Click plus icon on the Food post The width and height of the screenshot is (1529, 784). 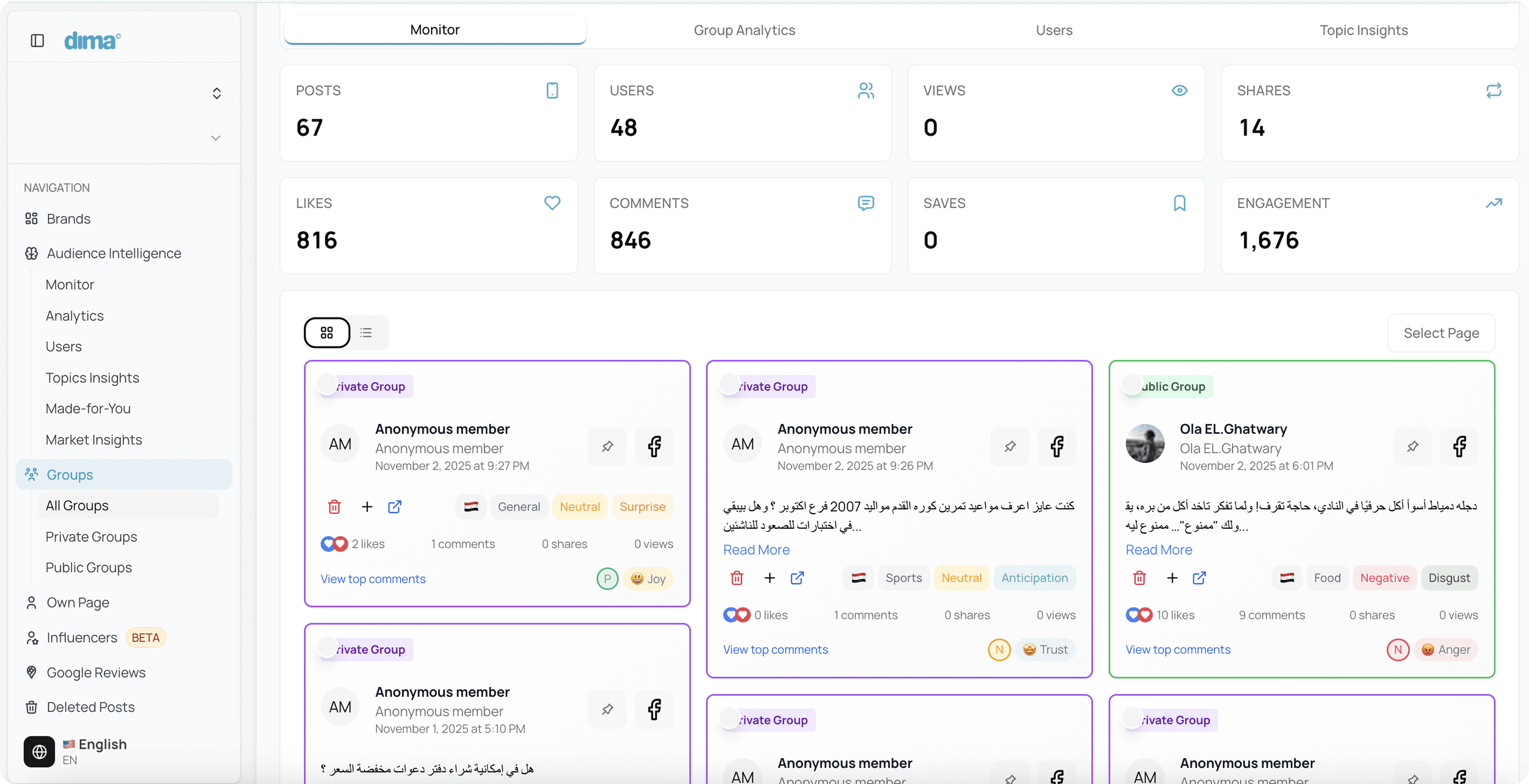1172,577
